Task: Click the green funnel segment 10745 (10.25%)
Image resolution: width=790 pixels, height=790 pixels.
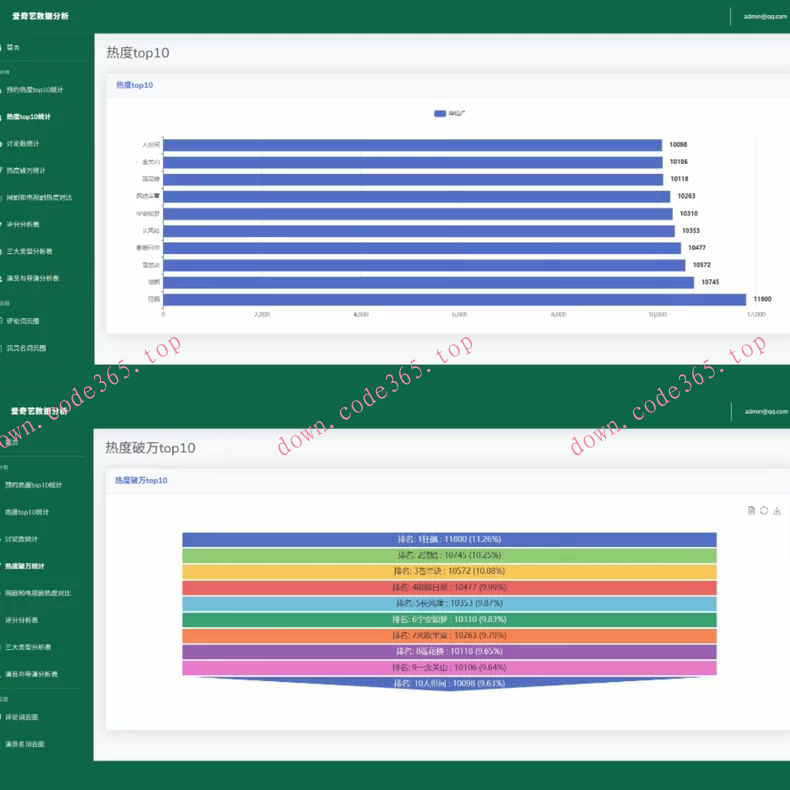Action: point(449,556)
